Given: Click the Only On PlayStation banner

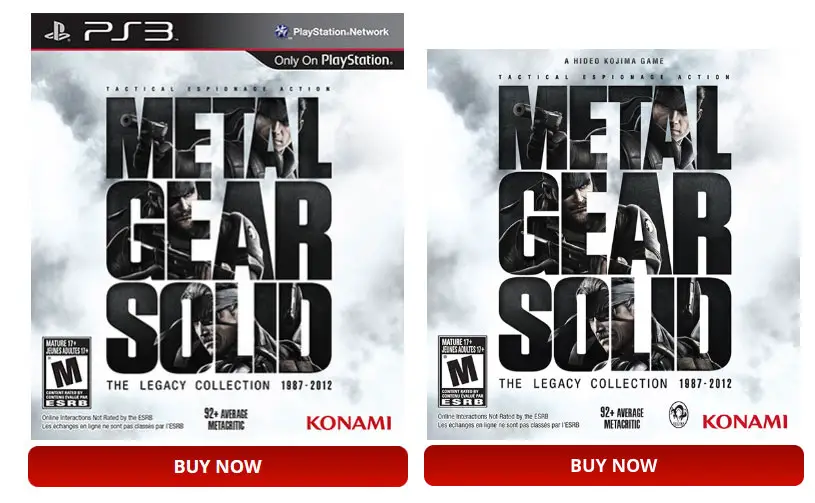Looking at the screenshot, I should click(333, 60).
